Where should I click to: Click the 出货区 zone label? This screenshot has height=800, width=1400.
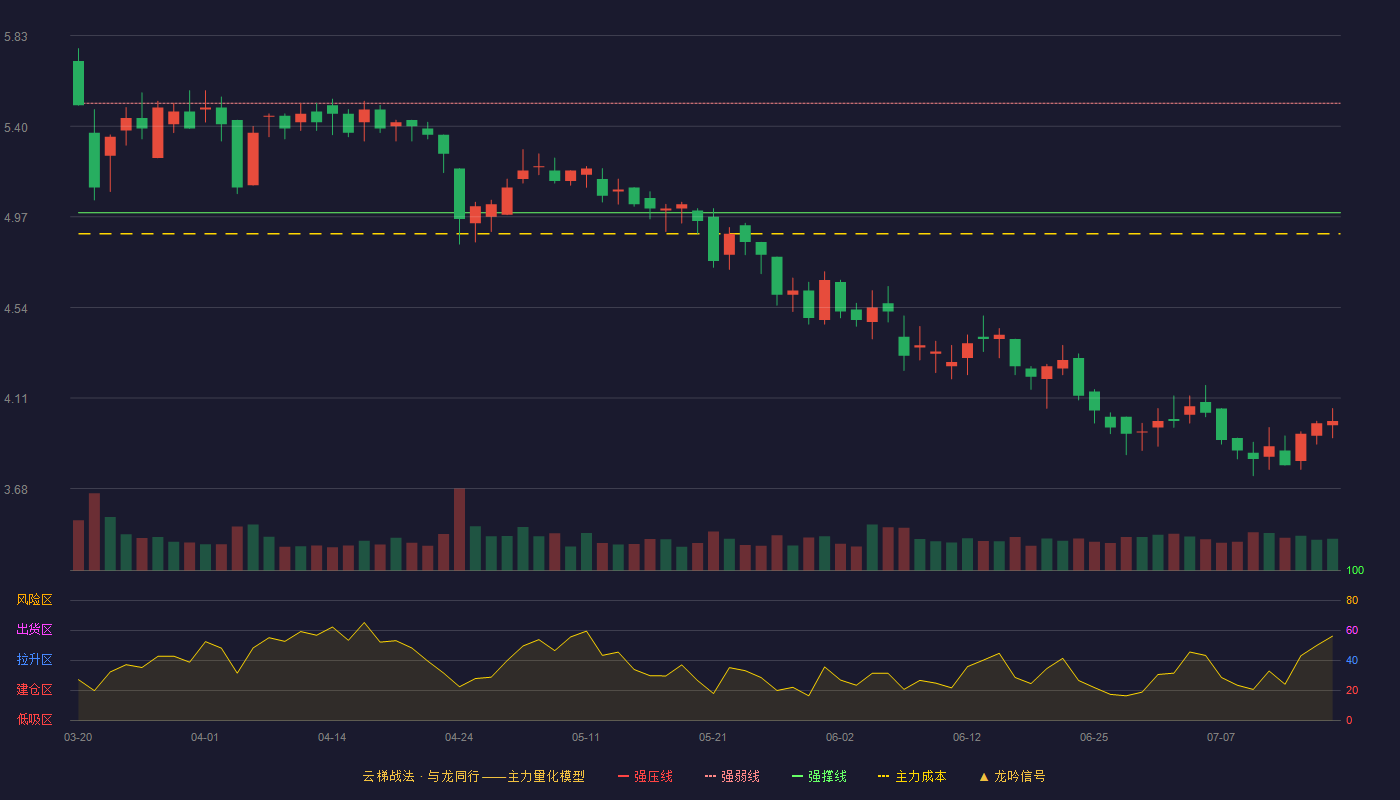(34, 630)
